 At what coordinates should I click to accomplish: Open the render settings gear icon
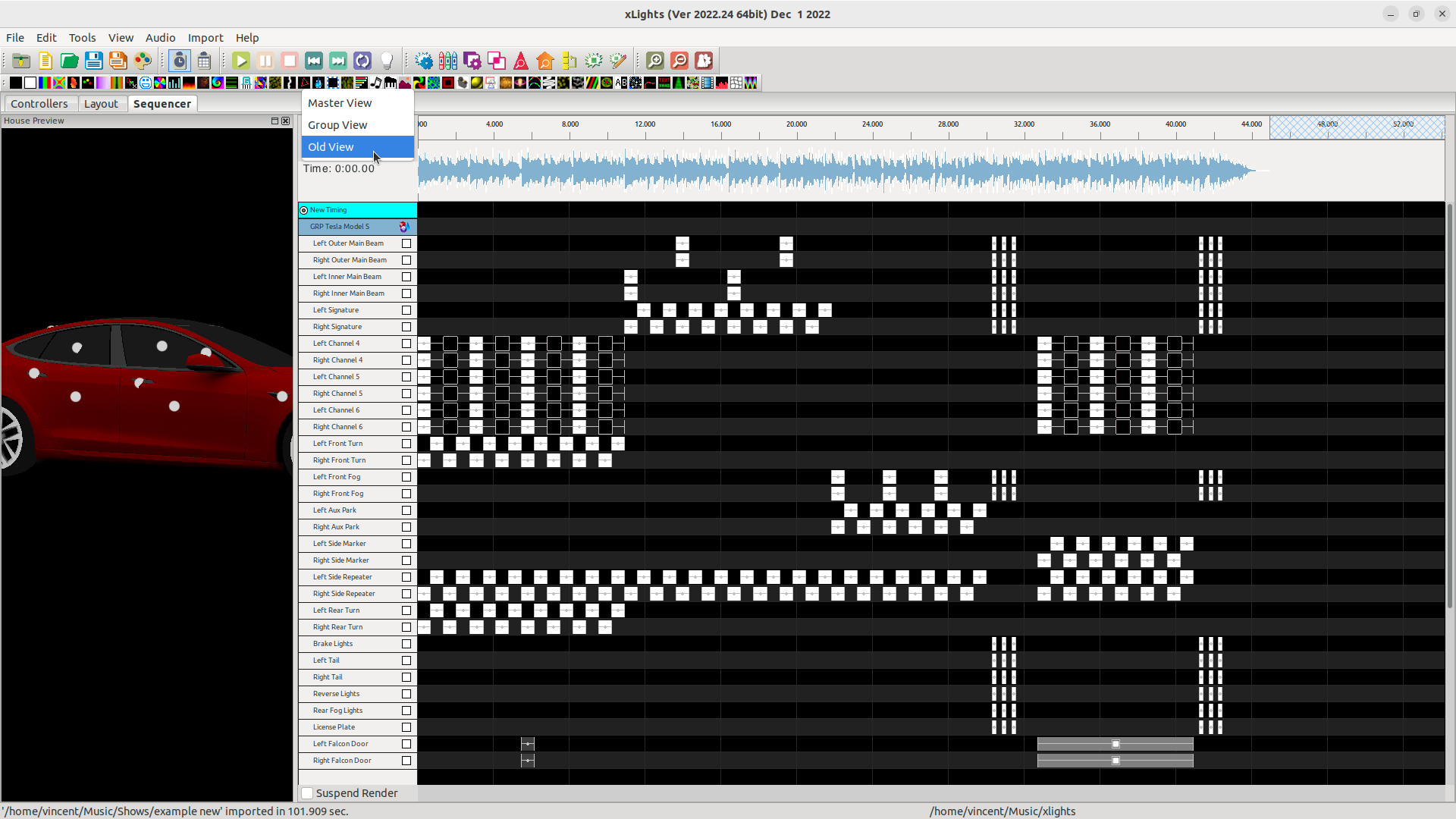click(x=424, y=61)
